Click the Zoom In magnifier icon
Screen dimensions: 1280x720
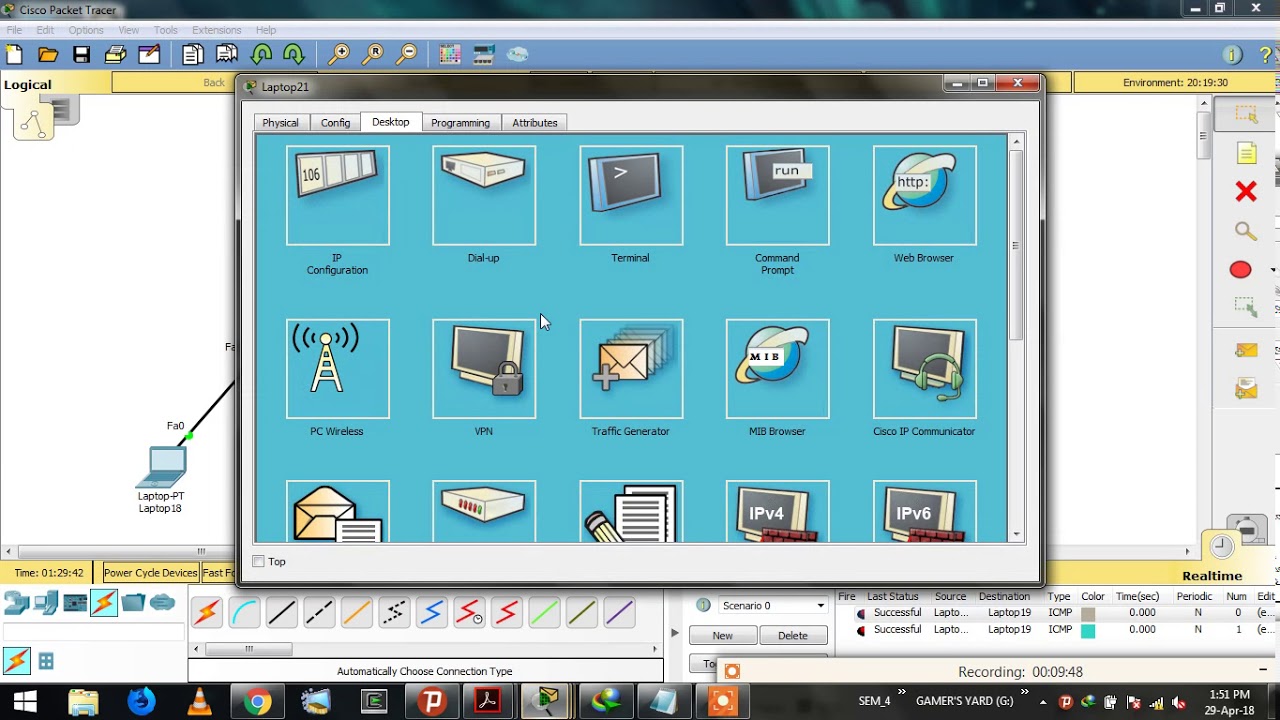pos(339,54)
